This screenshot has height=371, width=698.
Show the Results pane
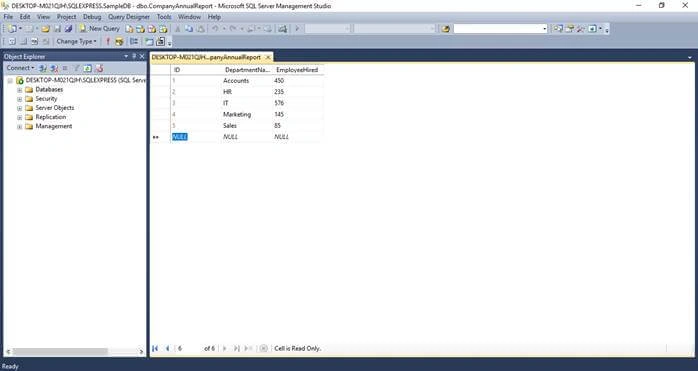coord(46,41)
